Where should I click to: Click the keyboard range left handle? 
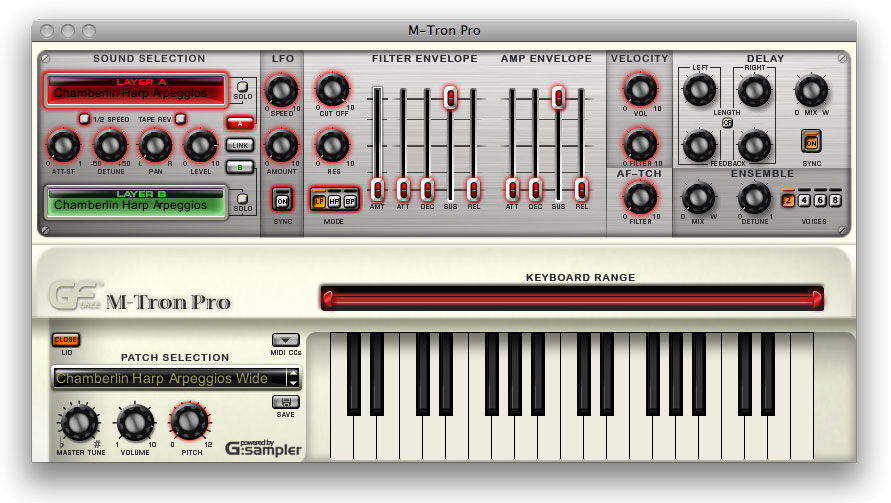click(327, 298)
